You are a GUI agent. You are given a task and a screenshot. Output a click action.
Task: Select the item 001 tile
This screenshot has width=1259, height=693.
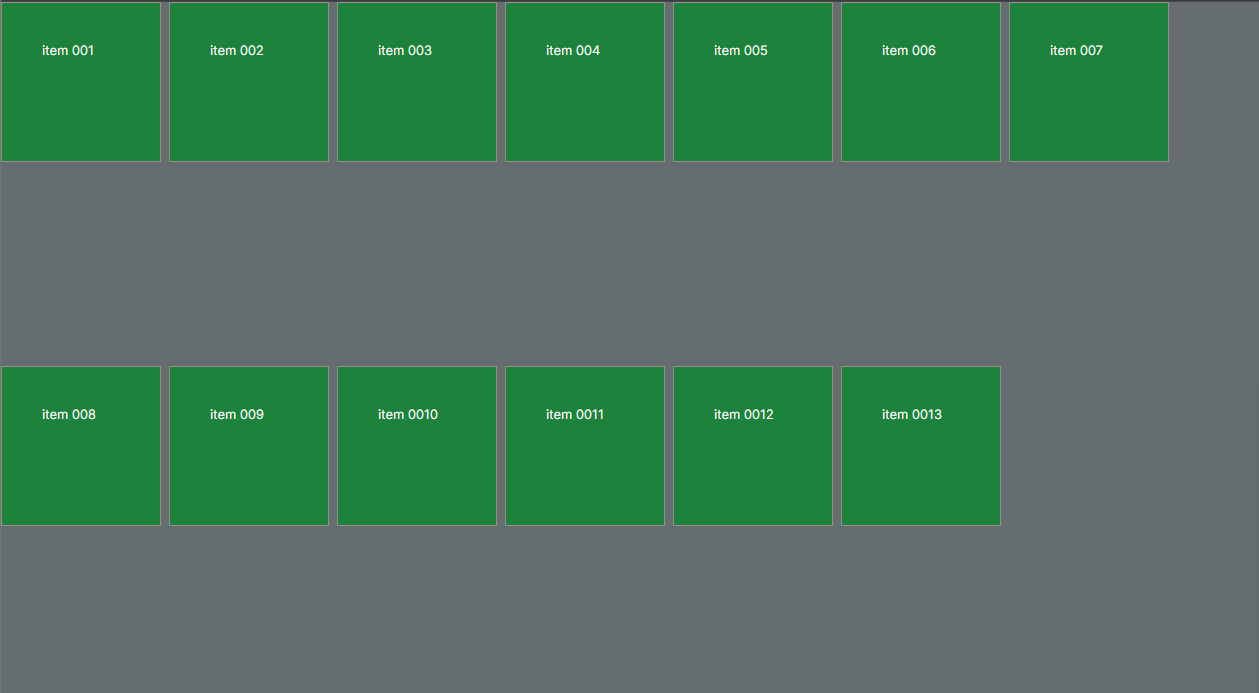click(x=81, y=82)
